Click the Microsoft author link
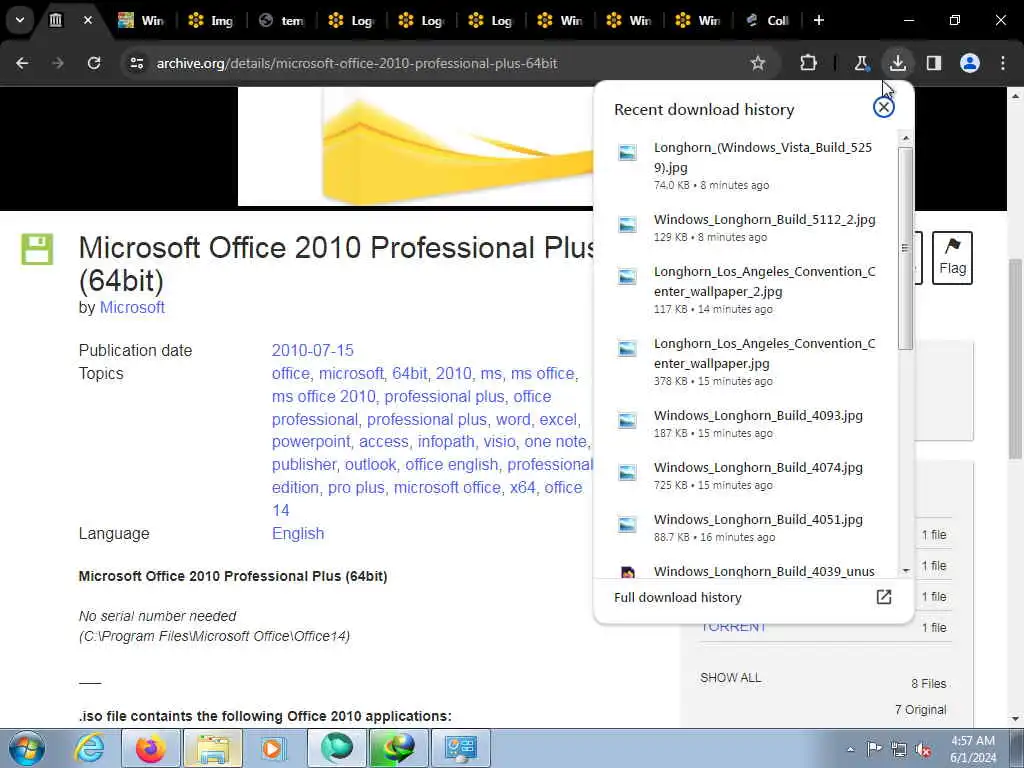This screenshot has height=768, width=1024. click(132, 307)
